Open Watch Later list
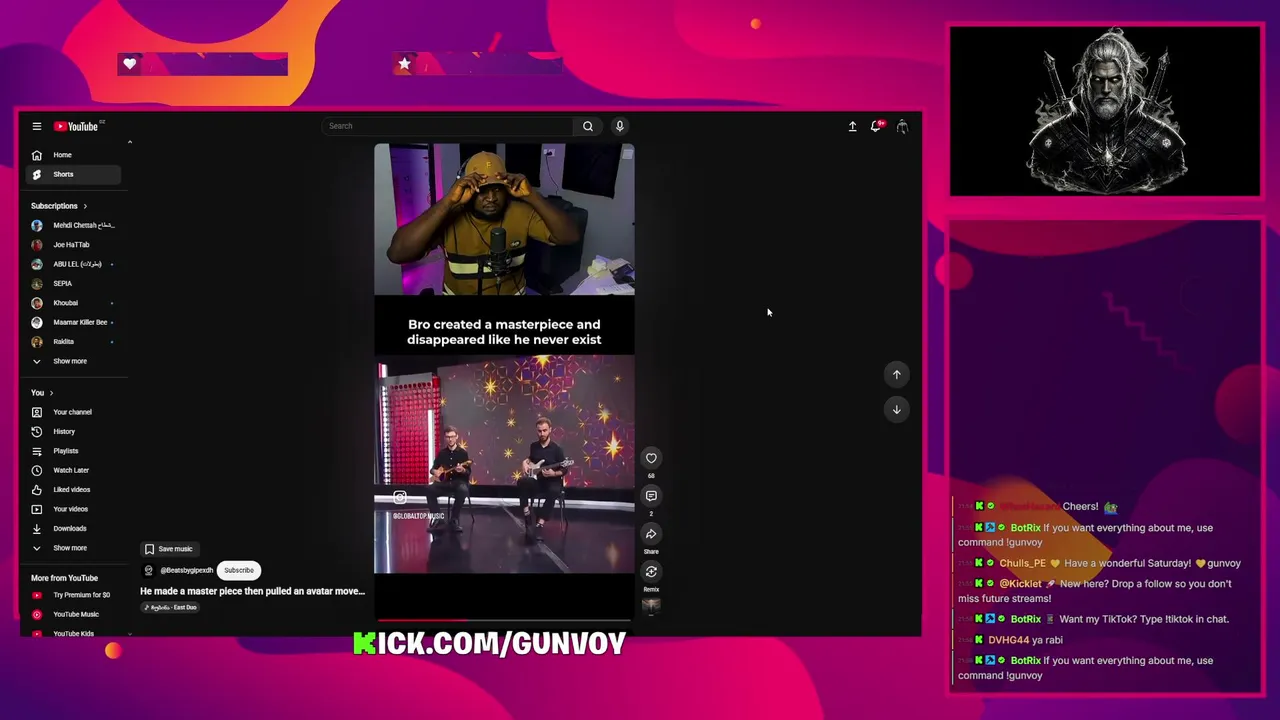1280x720 pixels. (75, 470)
